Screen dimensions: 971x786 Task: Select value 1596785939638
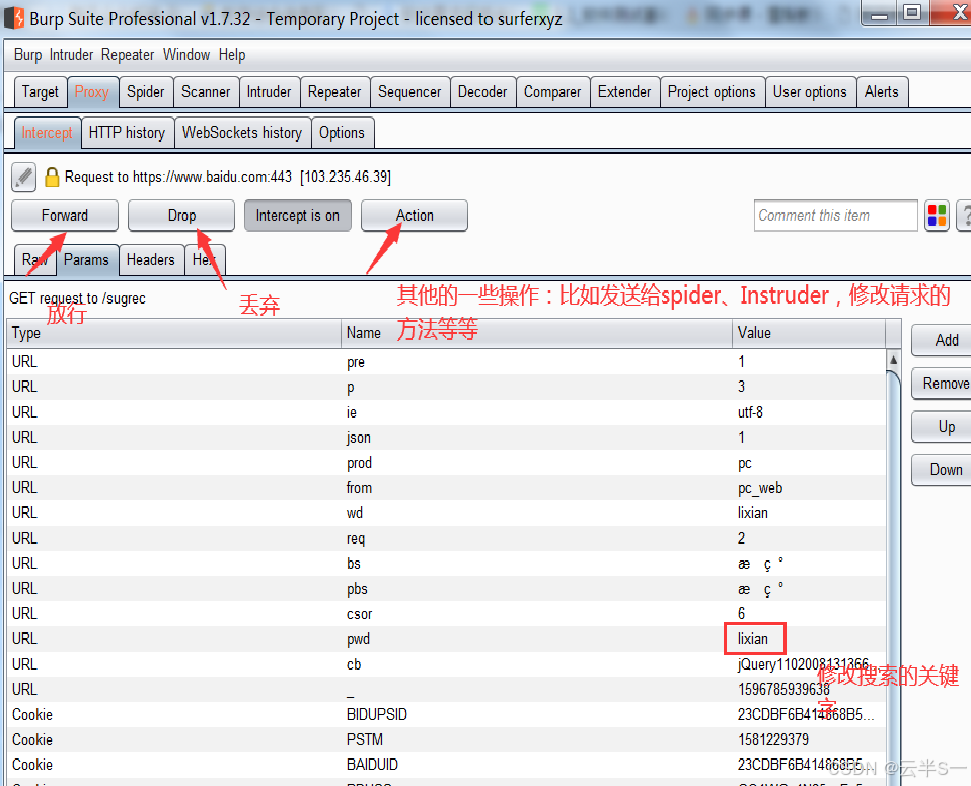[783, 689]
